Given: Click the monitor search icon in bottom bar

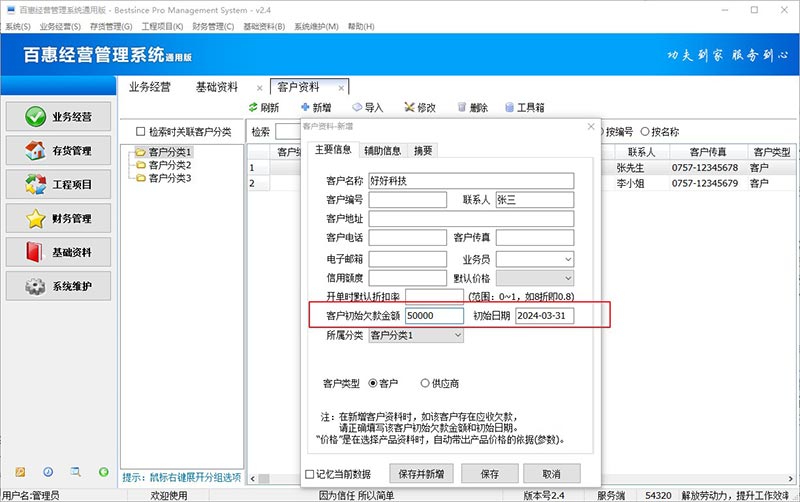Looking at the screenshot, I should pos(76,472).
